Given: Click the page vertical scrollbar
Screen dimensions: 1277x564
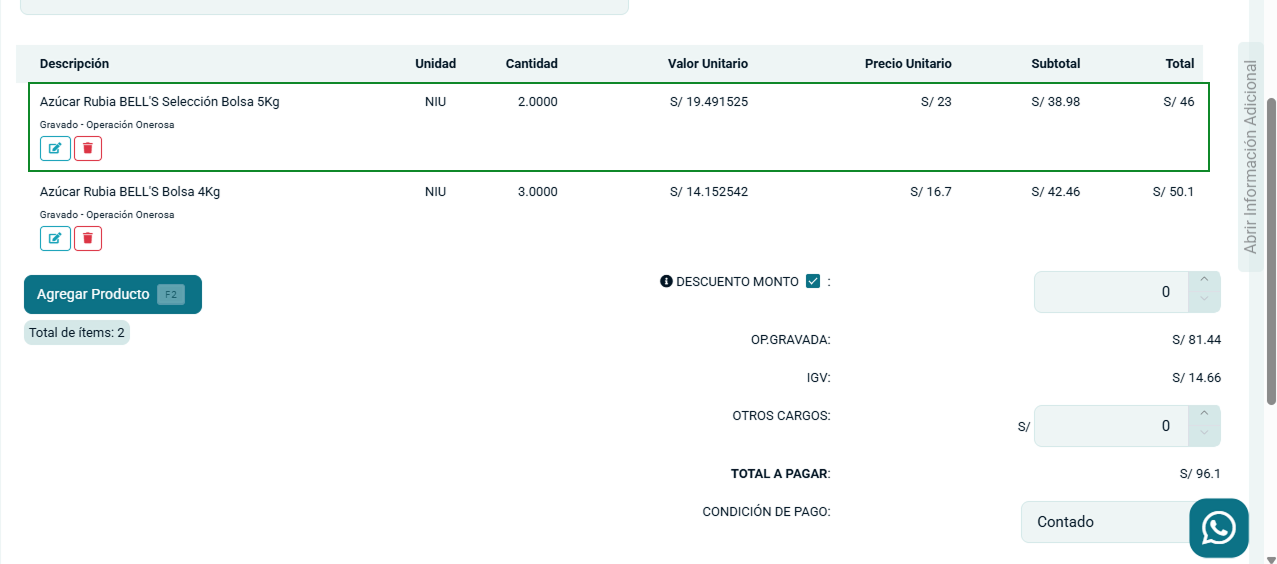Looking at the screenshot, I should (1271, 250).
